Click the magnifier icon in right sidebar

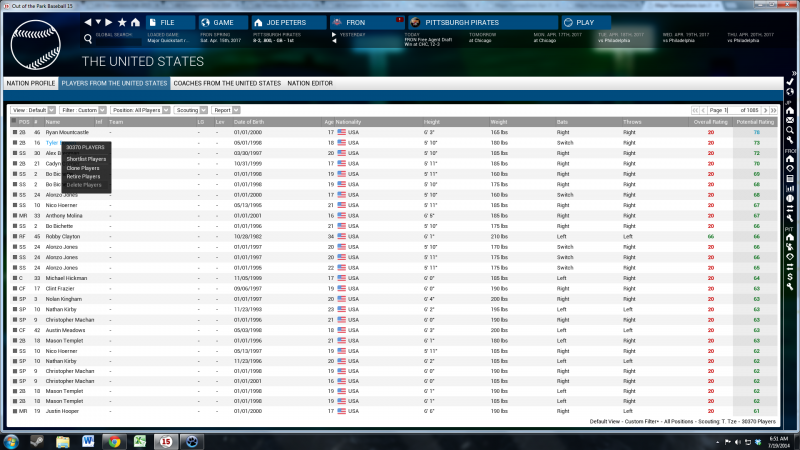pyautogui.click(x=790, y=131)
